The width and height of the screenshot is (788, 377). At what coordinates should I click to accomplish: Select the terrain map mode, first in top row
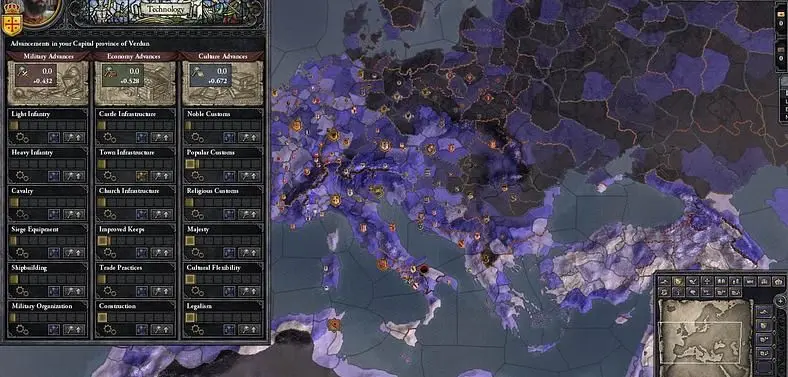pos(664,281)
